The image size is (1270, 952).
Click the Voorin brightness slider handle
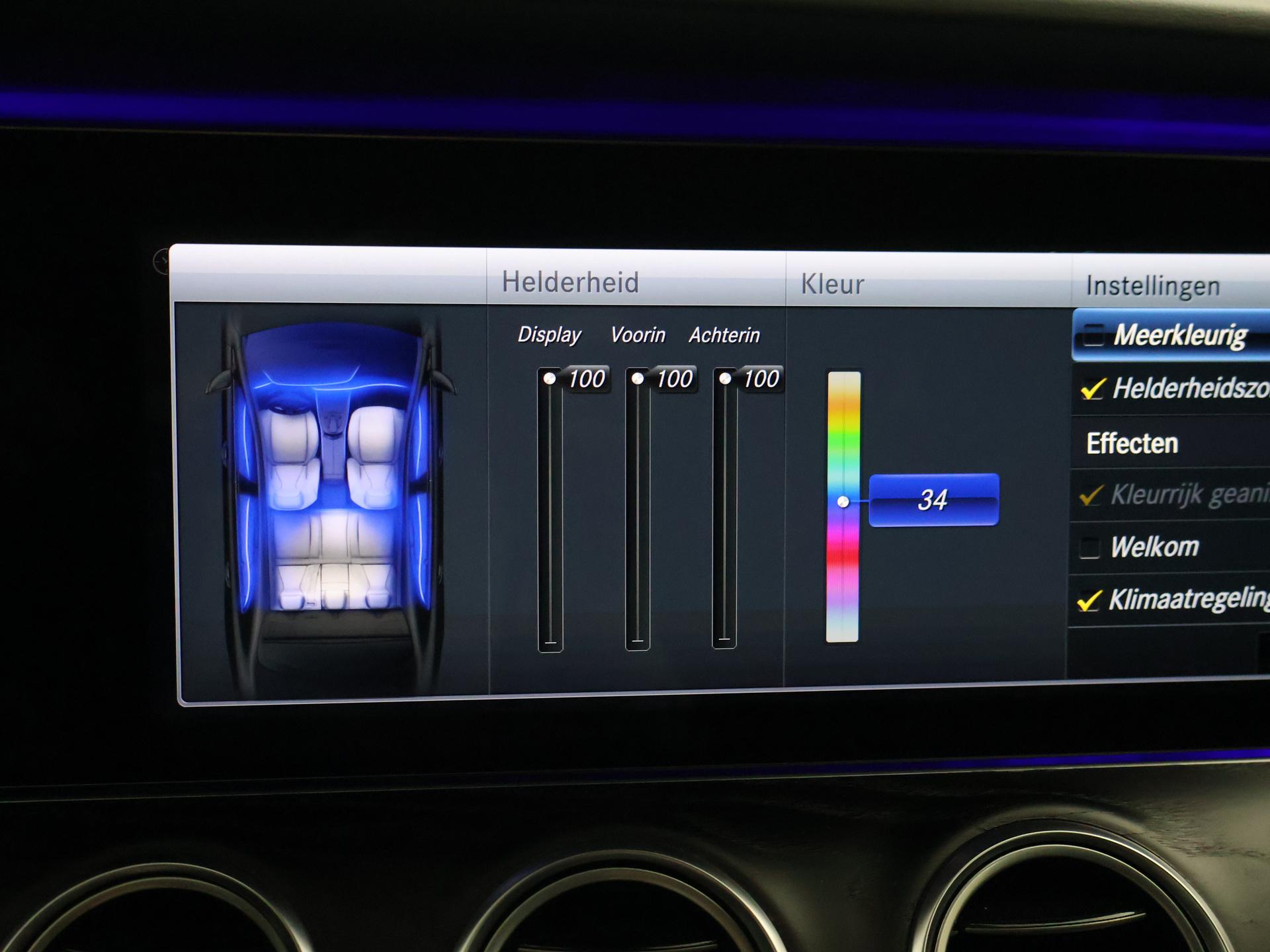638,379
